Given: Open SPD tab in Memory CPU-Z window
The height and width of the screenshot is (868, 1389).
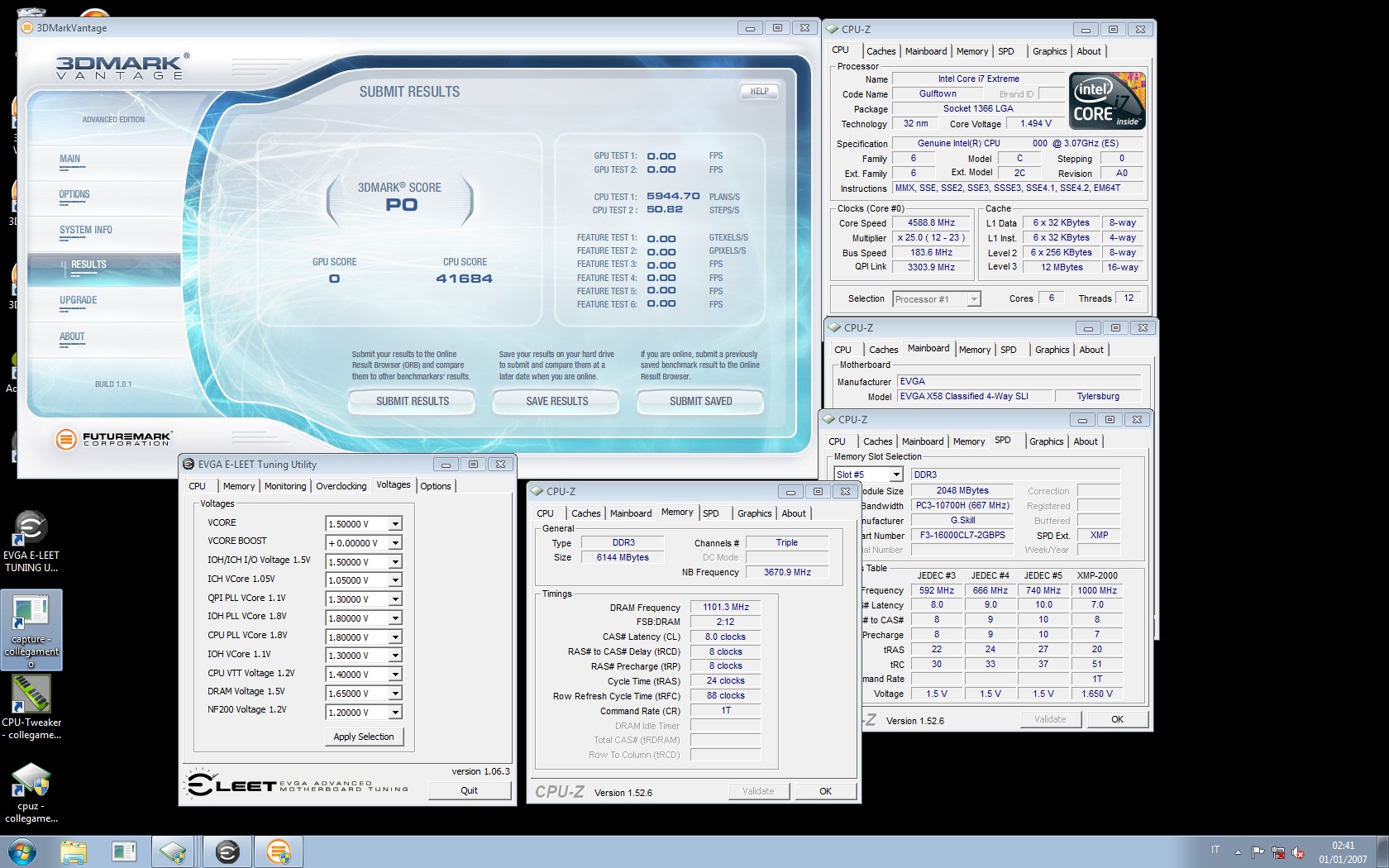Looking at the screenshot, I should tap(711, 513).
